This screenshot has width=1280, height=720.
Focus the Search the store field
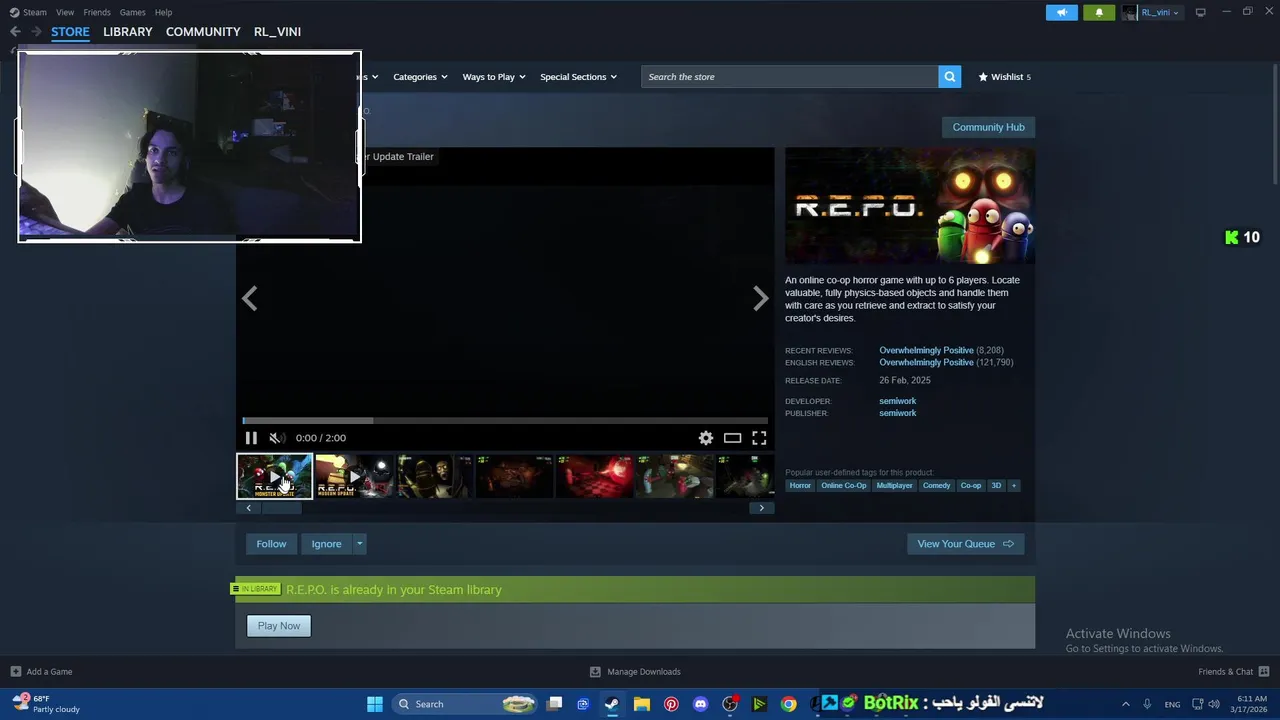(790, 77)
